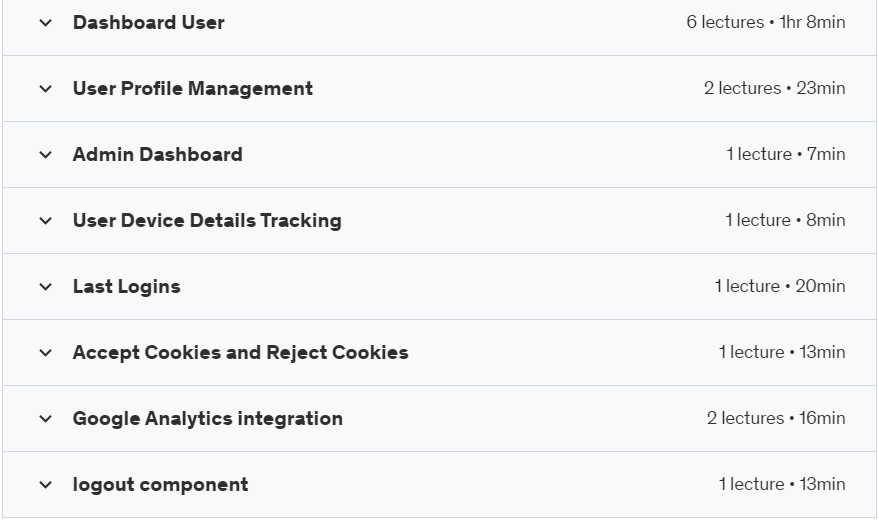Screen dimensions: 879x523
Task: Click the 2 lectures 16min label
Action: (776, 418)
